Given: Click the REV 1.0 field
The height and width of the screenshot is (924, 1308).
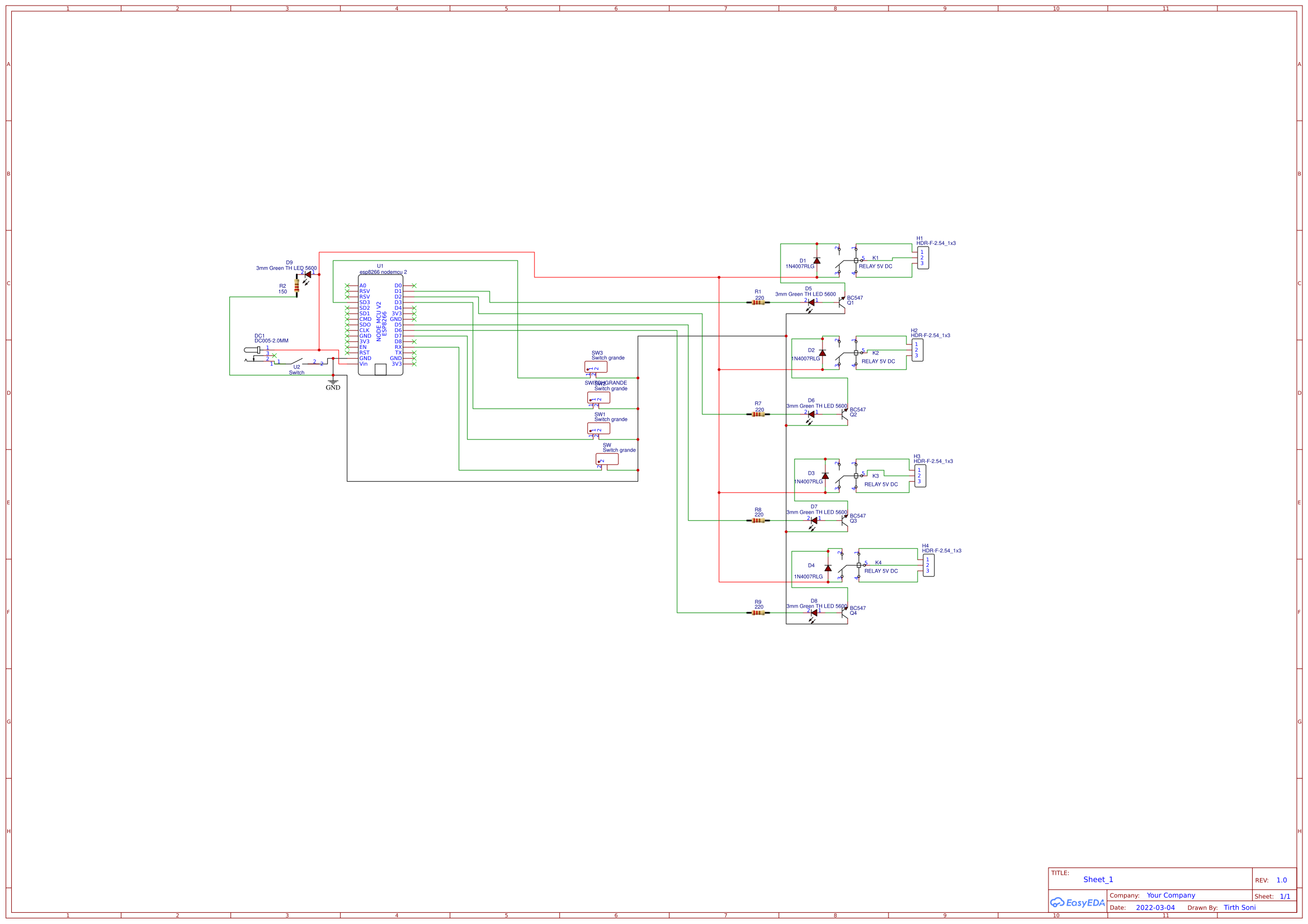Looking at the screenshot, I should point(1282,880).
